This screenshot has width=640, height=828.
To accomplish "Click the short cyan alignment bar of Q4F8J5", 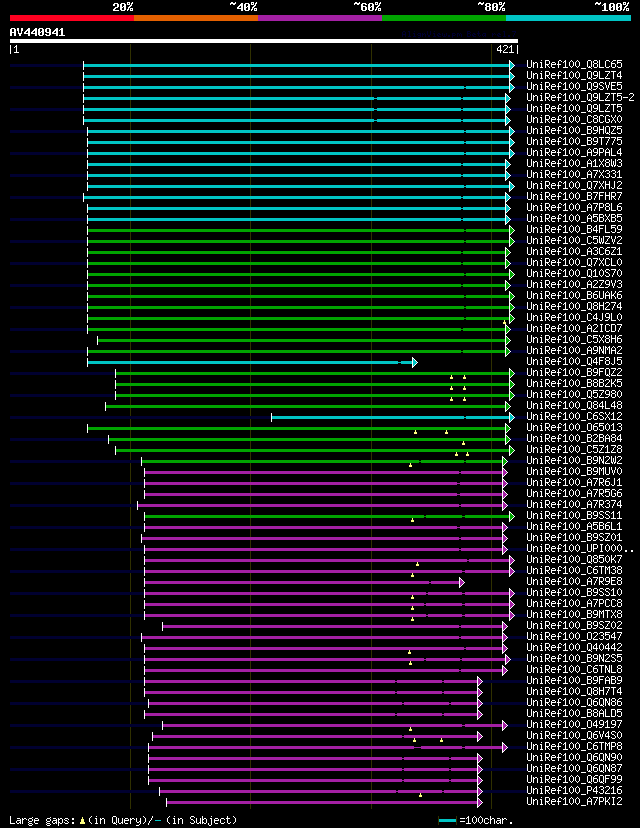I will (252, 362).
